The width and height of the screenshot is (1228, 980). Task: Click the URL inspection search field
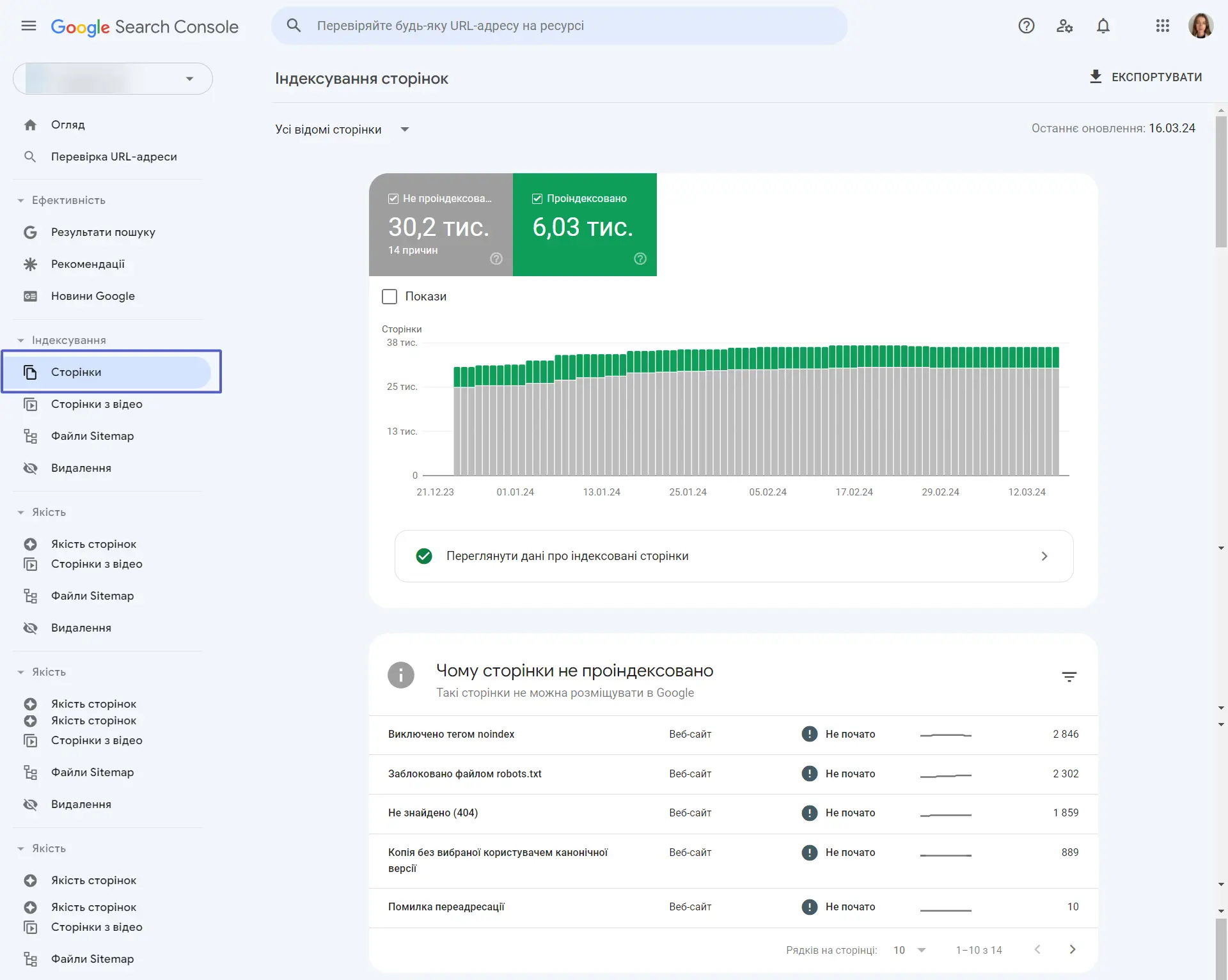[560, 26]
